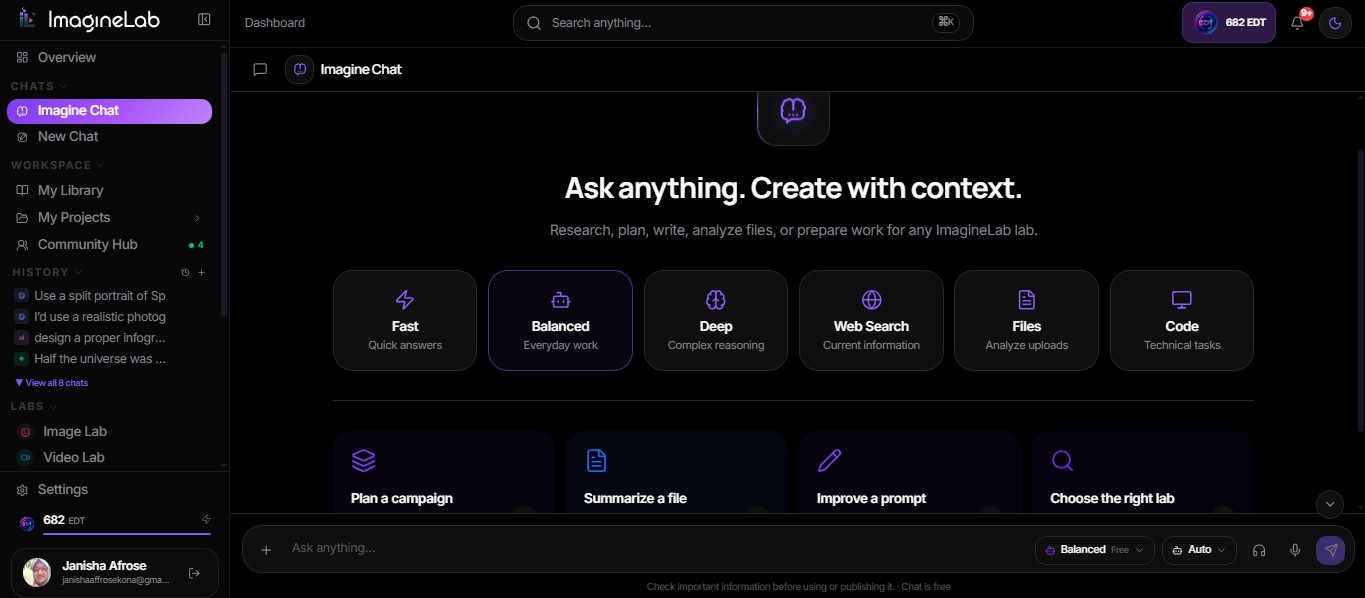Choose the 'Choose the right lab' suggestion
This screenshot has height=598, width=1365.
(1143, 472)
